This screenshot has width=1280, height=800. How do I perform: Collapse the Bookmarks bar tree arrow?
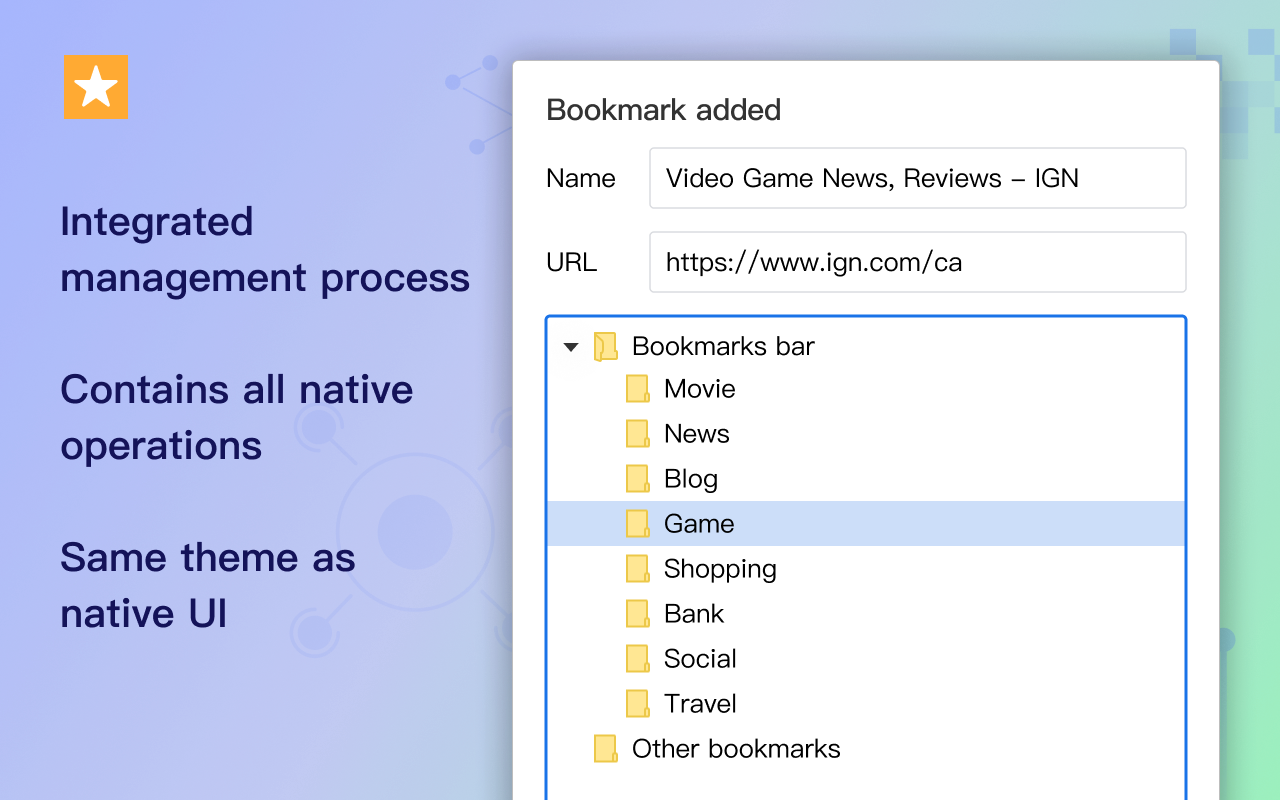571,347
